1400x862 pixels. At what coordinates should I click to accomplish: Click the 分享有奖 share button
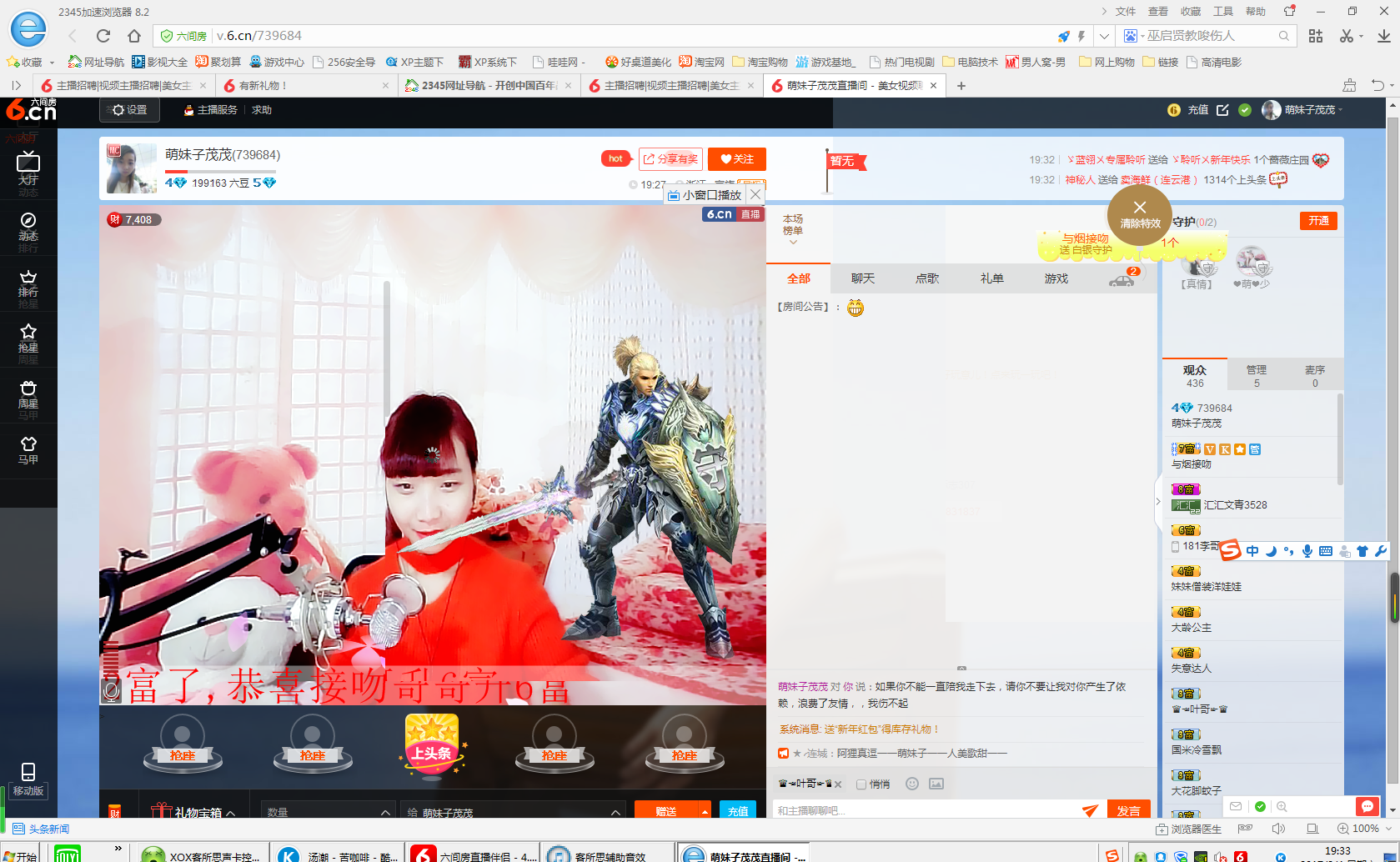pyautogui.click(x=670, y=159)
